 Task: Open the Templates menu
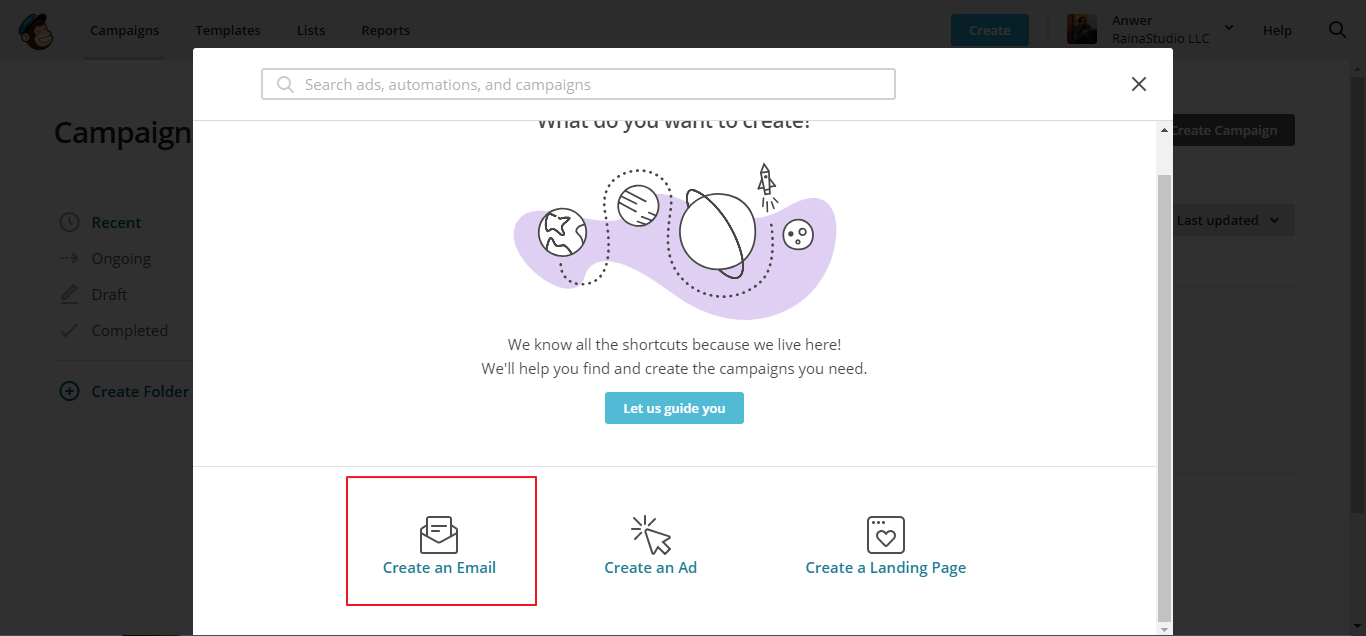pyautogui.click(x=228, y=30)
